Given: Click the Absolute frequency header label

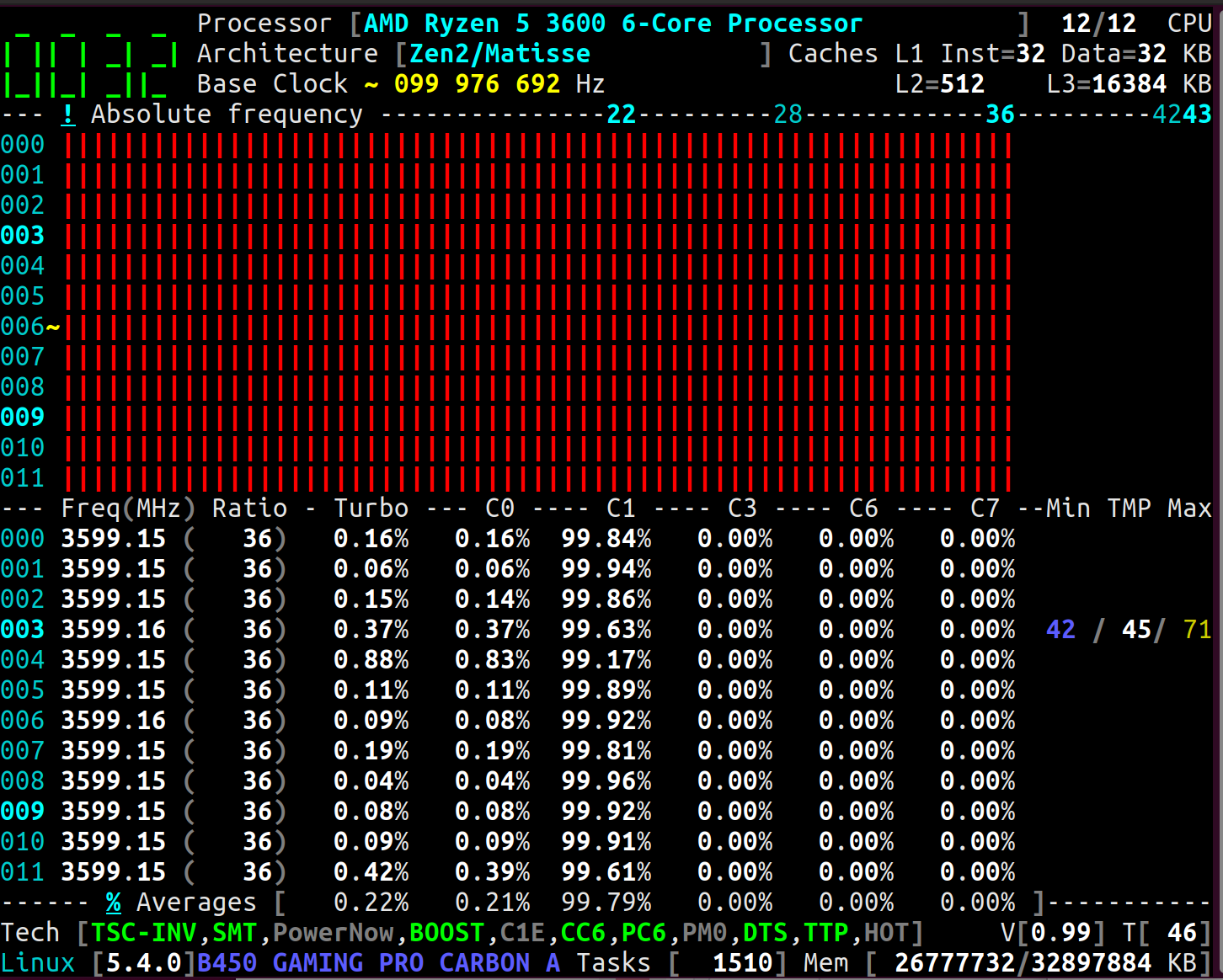Looking at the screenshot, I should click(227, 115).
